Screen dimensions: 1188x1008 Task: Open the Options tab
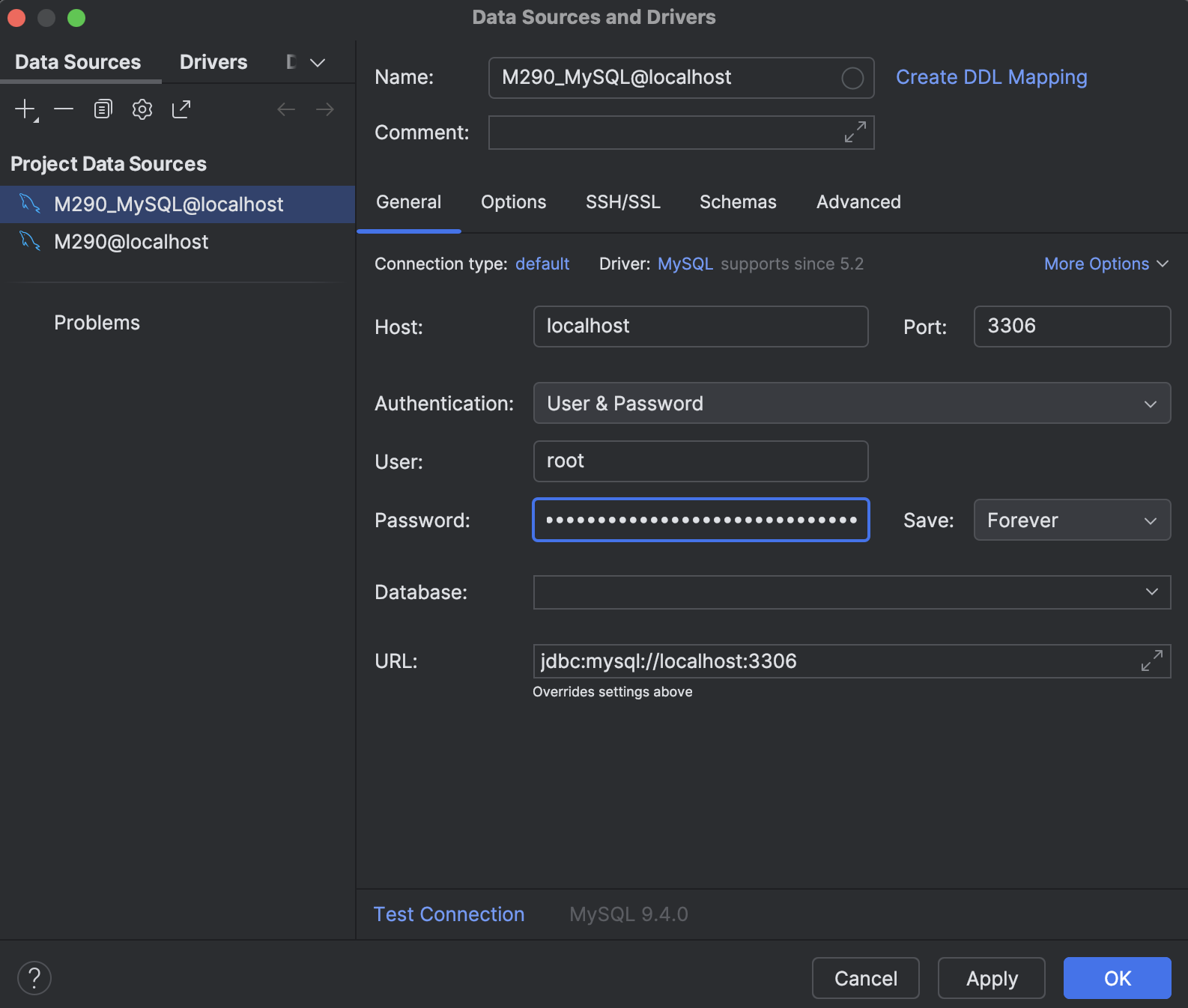click(x=513, y=202)
